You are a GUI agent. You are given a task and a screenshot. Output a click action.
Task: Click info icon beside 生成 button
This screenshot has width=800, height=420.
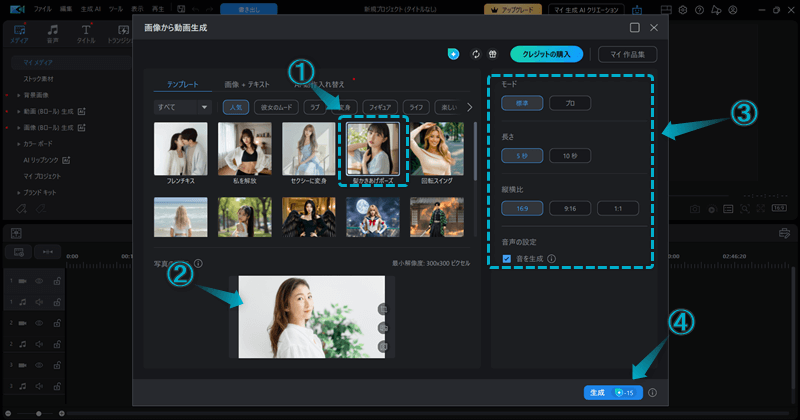click(653, 392)
